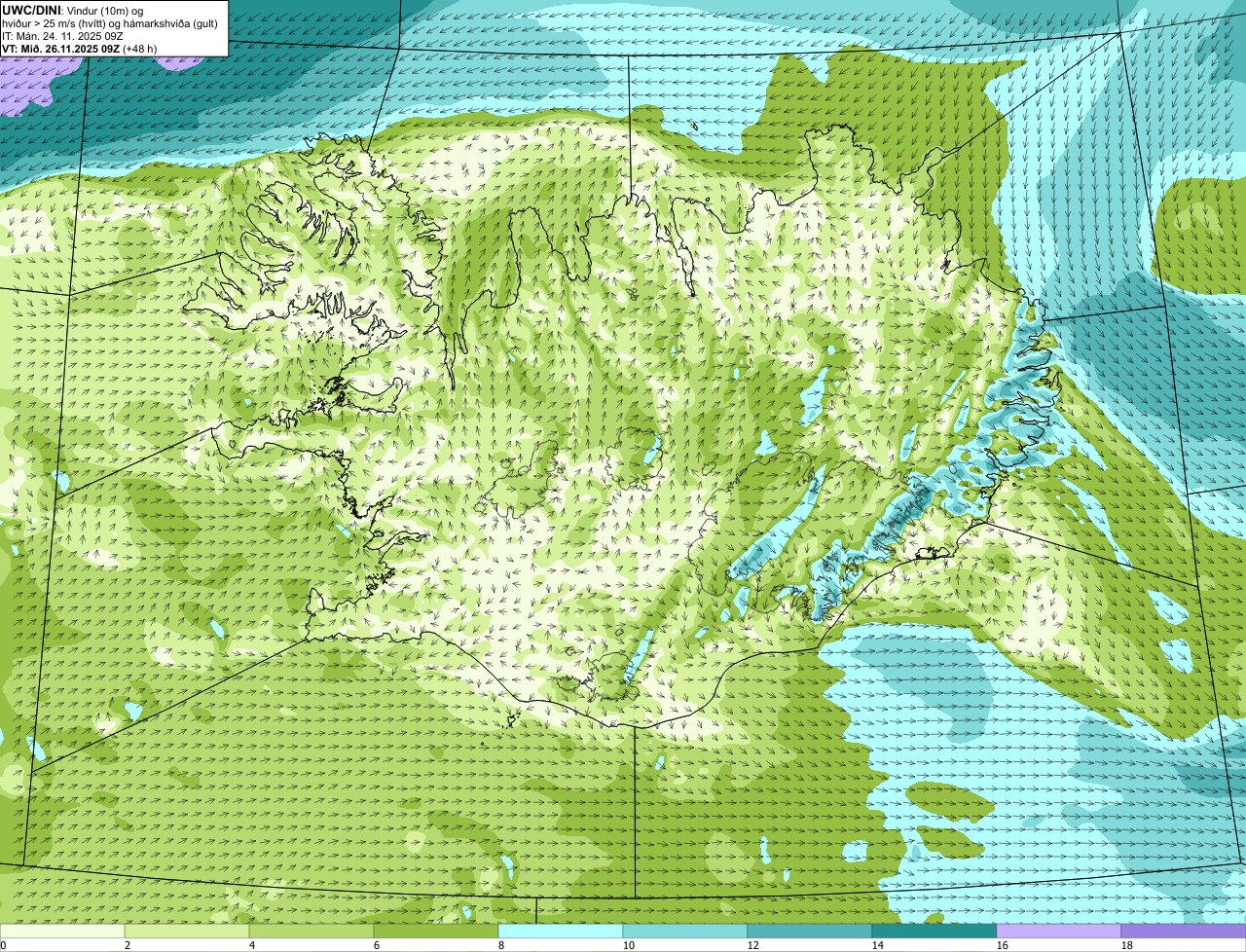Screen dimensions: 1246x952
Task: Select the 6–8 m/s olive green legend swatch
Action: (x=436, y=932)
